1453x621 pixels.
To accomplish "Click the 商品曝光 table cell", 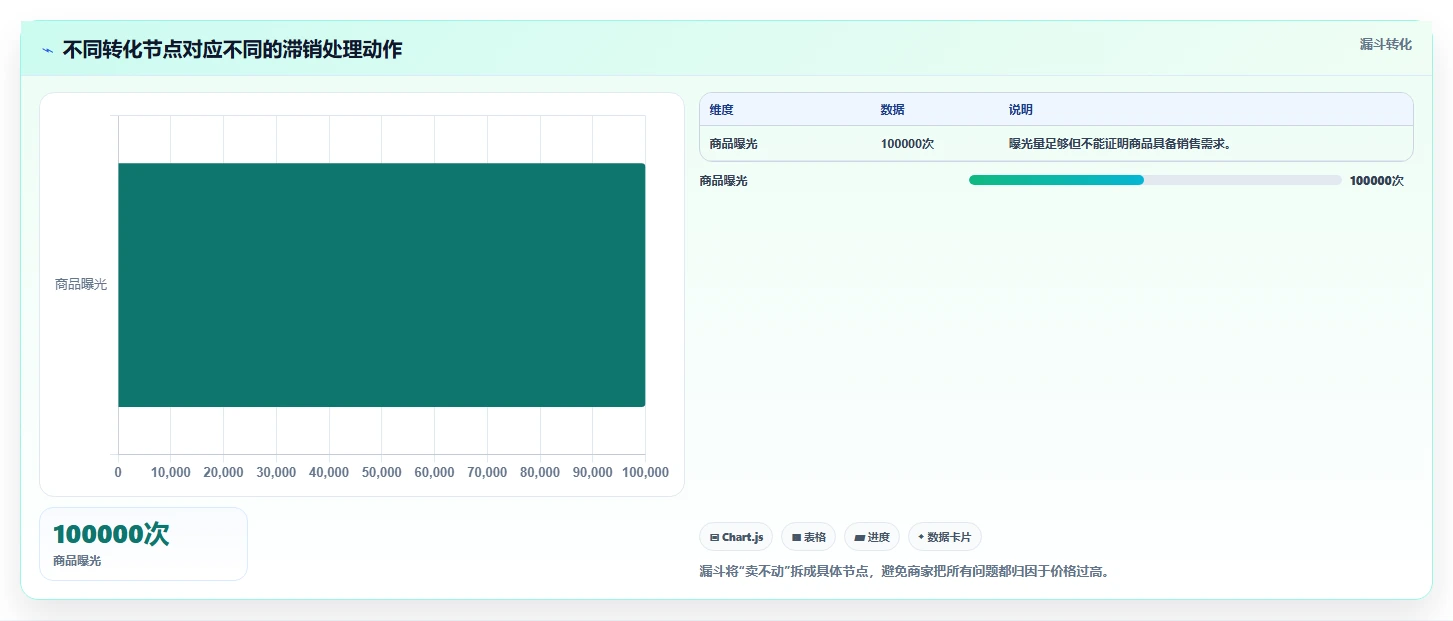I will coord(733,144).
